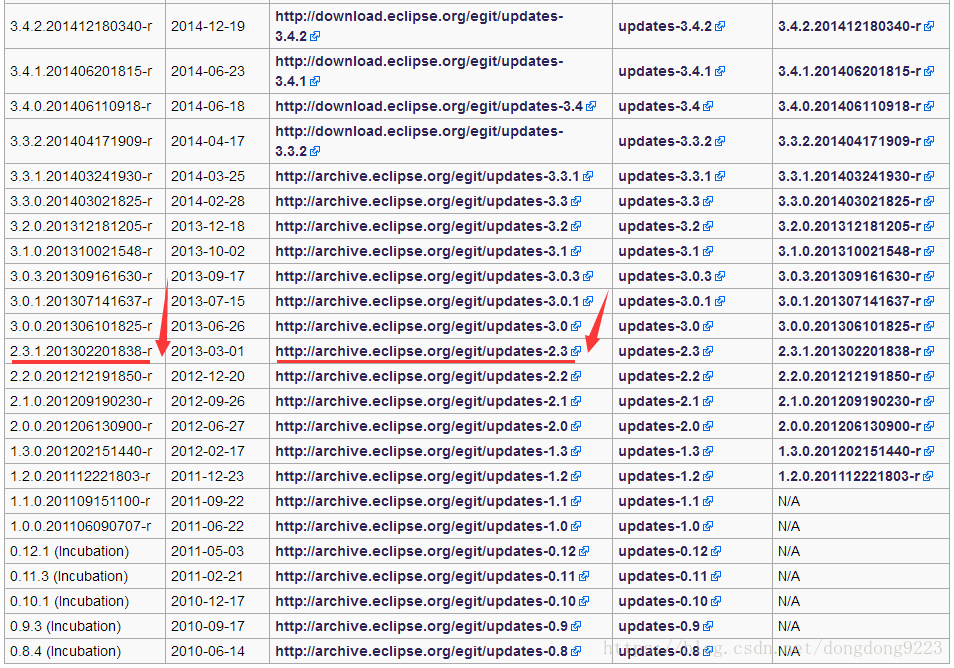Click the short 'updates-1.3' link

click(x=665, y=451)
